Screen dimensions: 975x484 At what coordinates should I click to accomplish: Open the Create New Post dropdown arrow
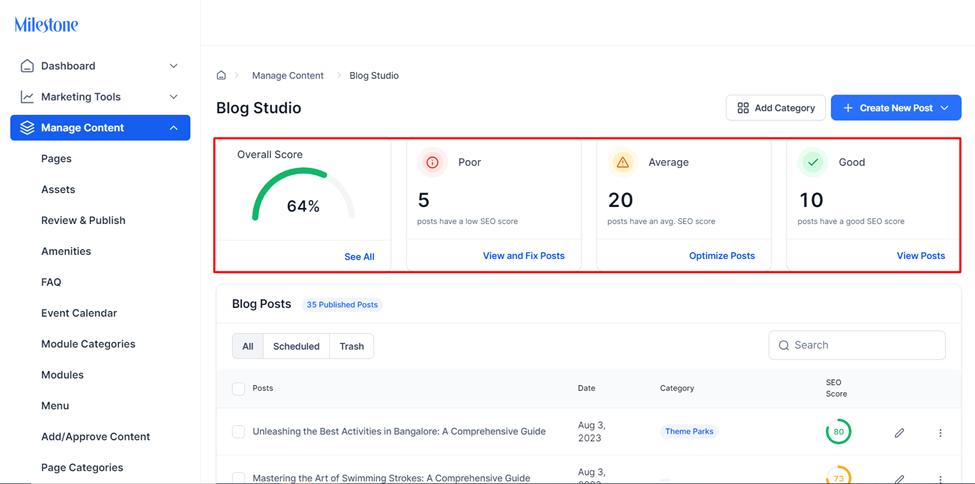tap(945, 108)
